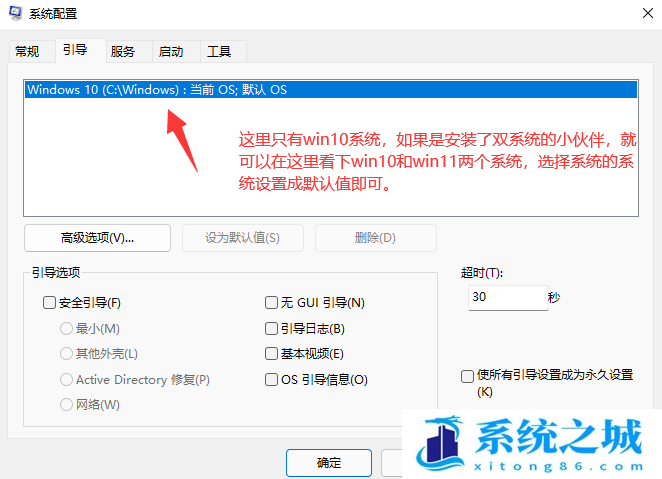
Task: Check 使所有引导设置成为永久设置(K)
Action: [467, 376]
